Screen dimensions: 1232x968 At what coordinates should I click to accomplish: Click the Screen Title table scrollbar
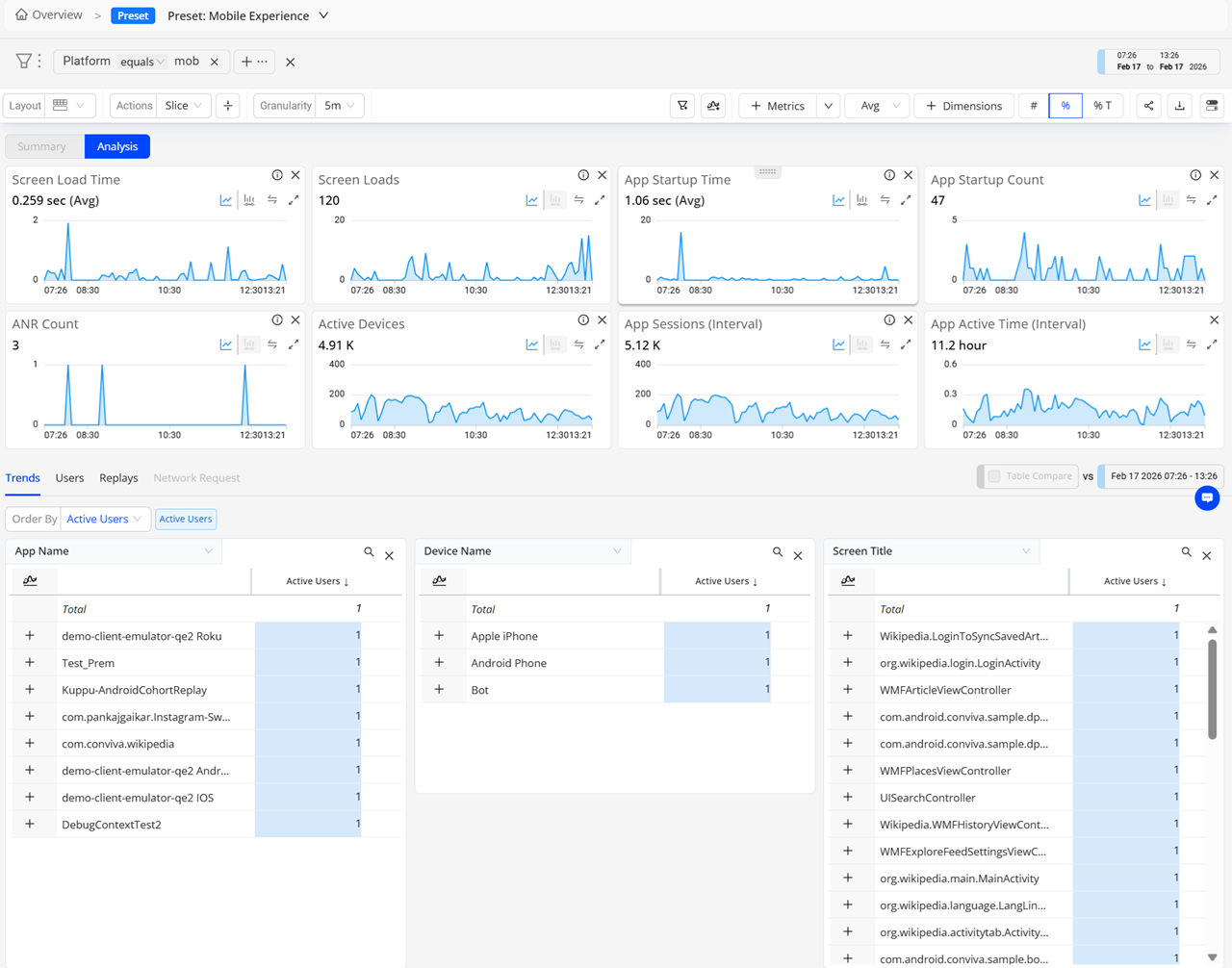(x=1212, y=689)
